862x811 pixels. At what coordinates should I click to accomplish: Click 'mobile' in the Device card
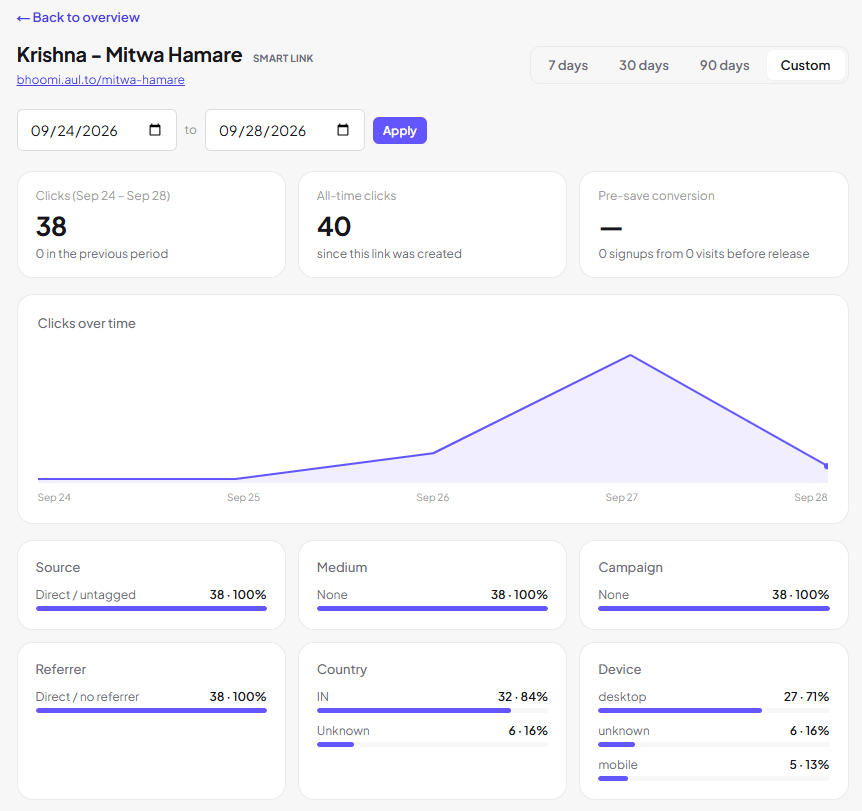[618, 765]
